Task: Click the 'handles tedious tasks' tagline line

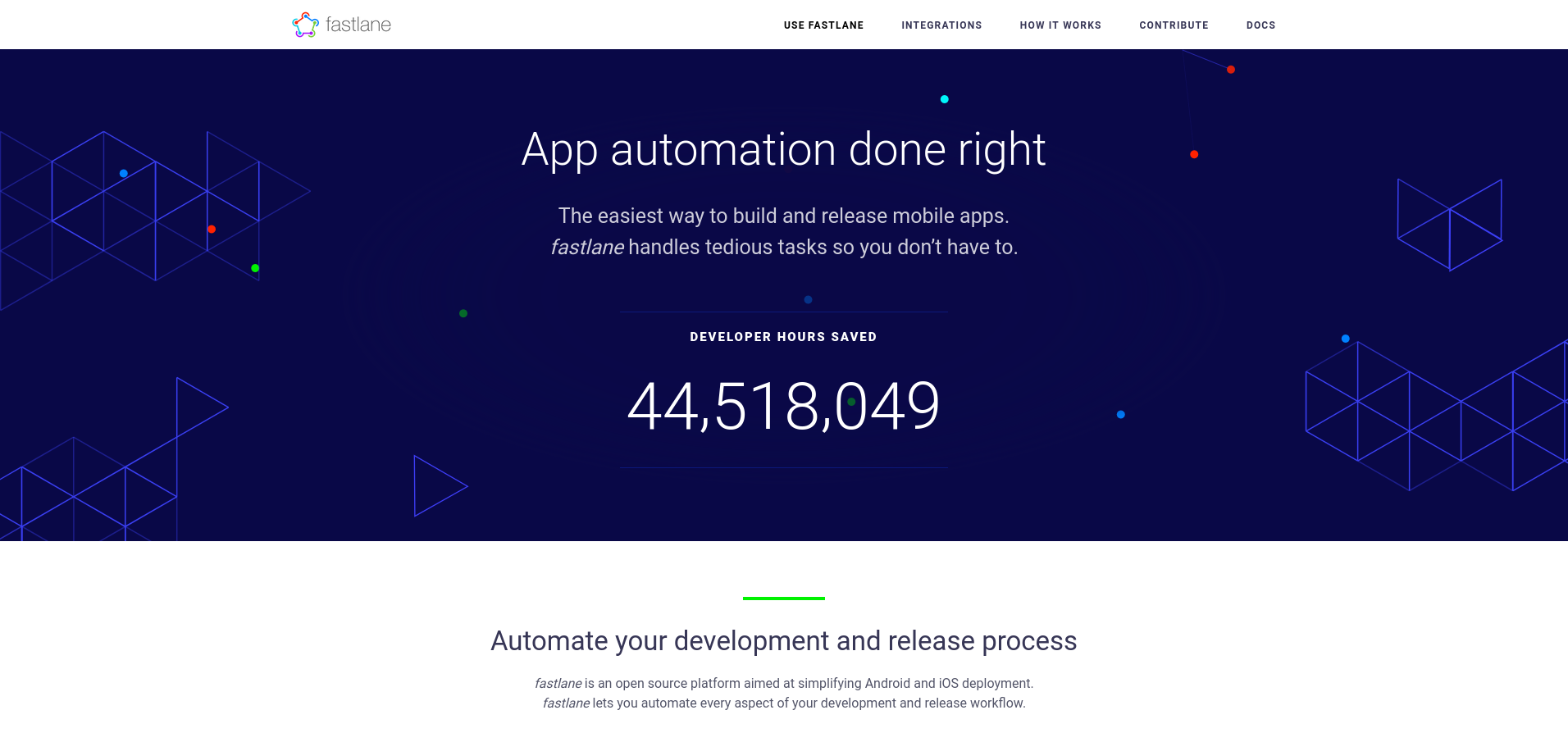Action: coord(784,247)
